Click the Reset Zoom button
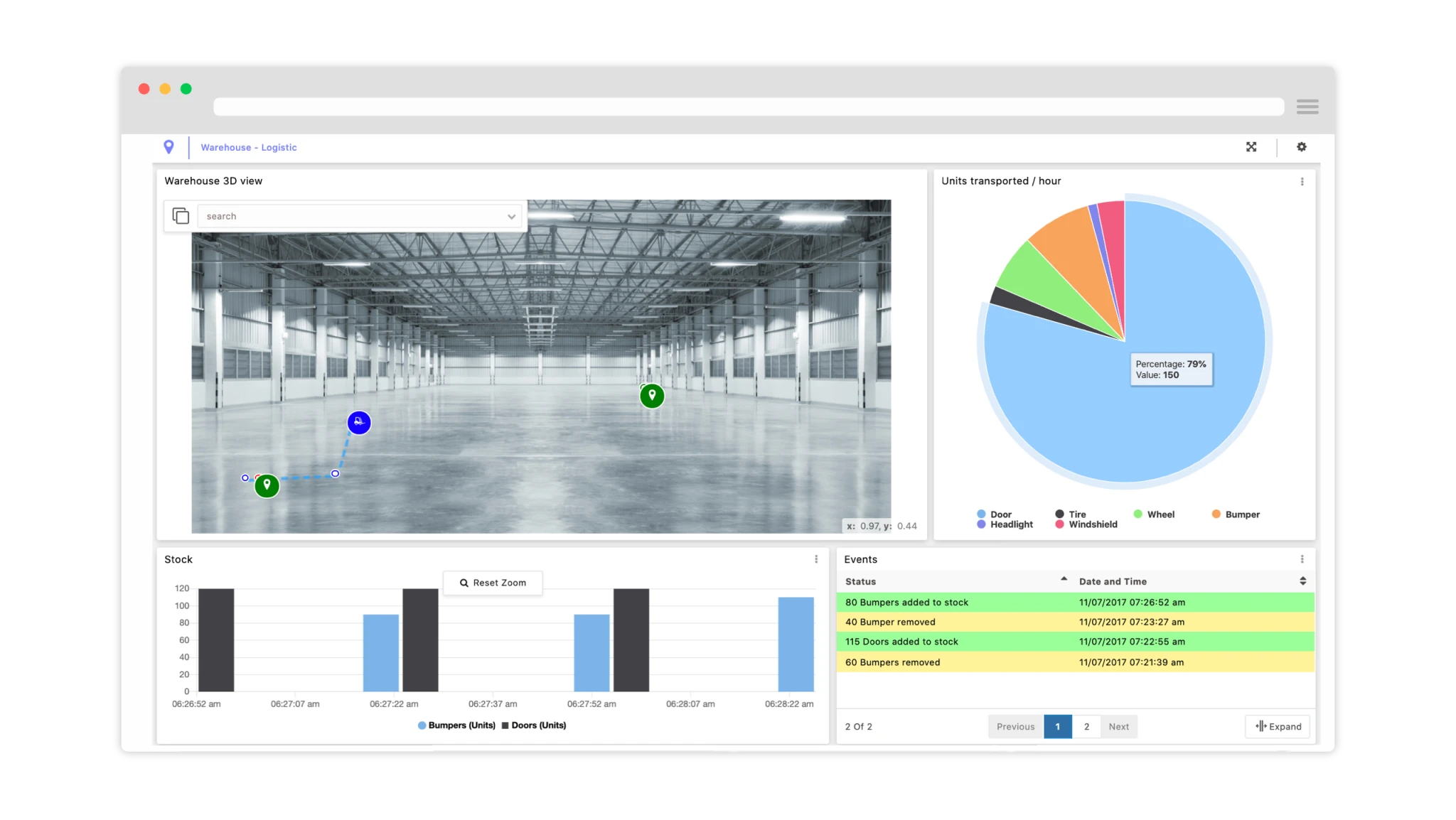Screen dimensions: 1456x820 [493, 583]
